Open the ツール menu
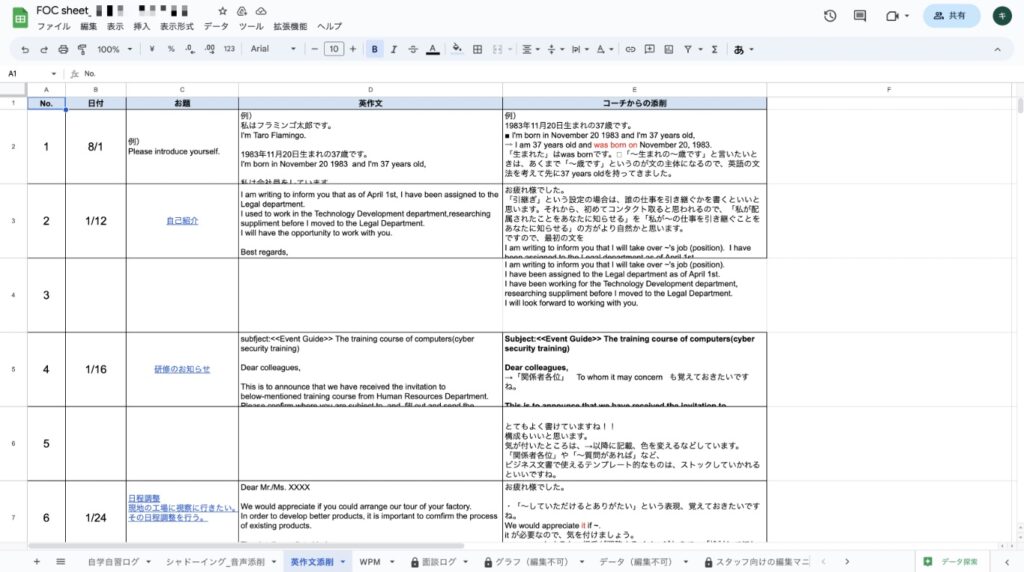Viewport: 1024px width, 572px height. pyautogui.click(x=251, y=27)
